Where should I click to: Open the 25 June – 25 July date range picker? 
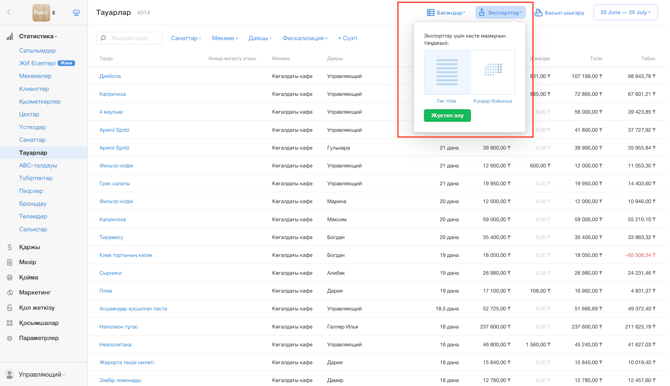pyautogui.click(x=625, y=12)
